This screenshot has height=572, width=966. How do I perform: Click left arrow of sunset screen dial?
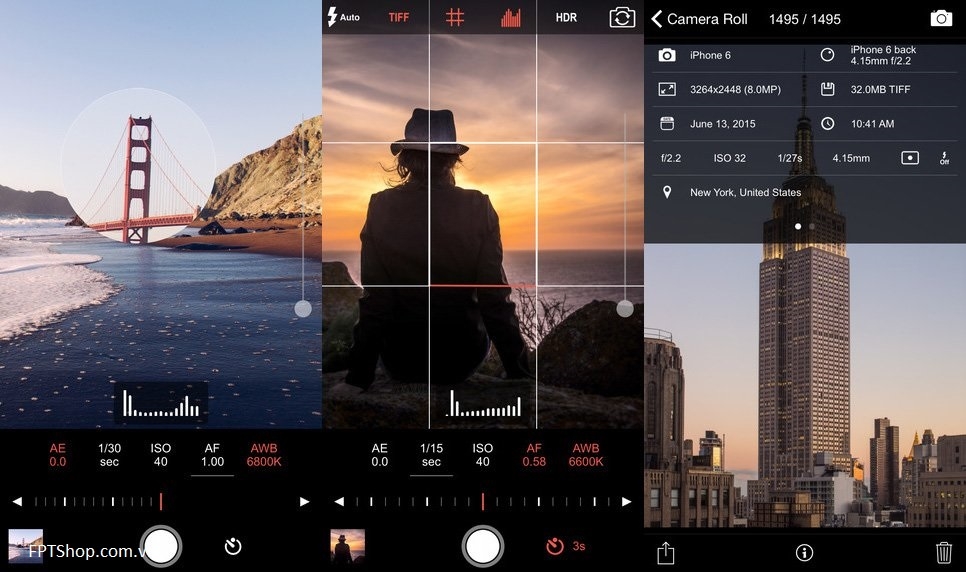[x=339, y=502]
